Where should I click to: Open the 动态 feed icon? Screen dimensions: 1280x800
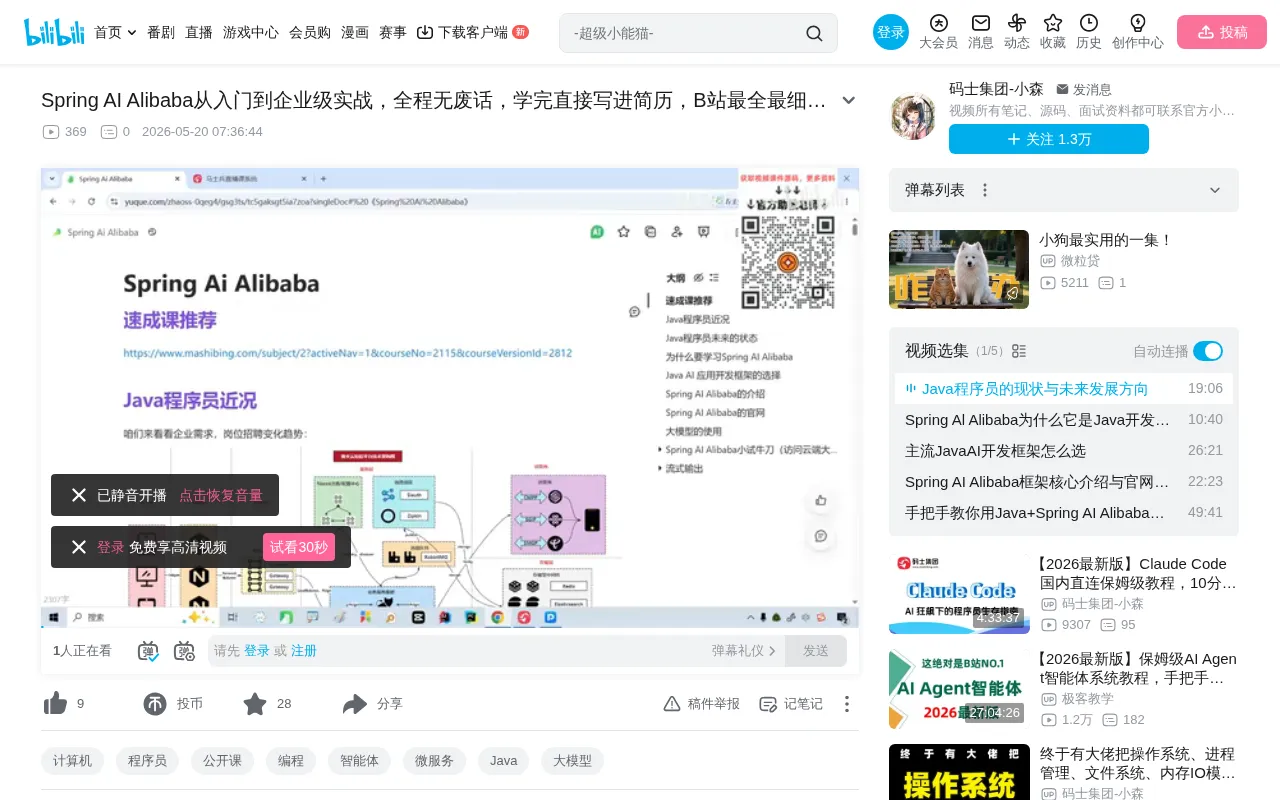[1017, 32]
